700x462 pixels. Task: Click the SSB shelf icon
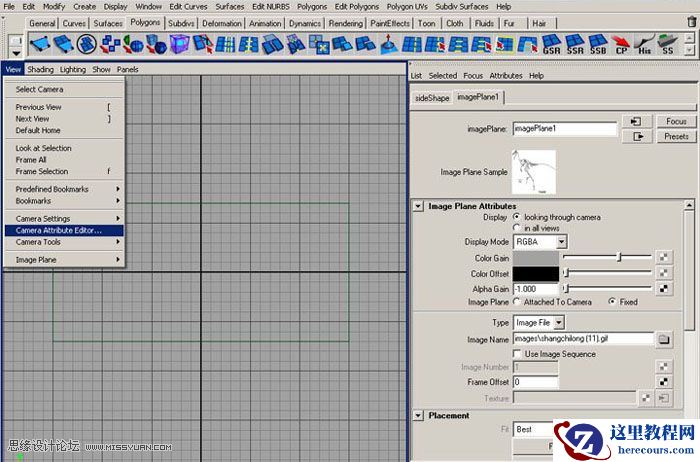point(598,44)
